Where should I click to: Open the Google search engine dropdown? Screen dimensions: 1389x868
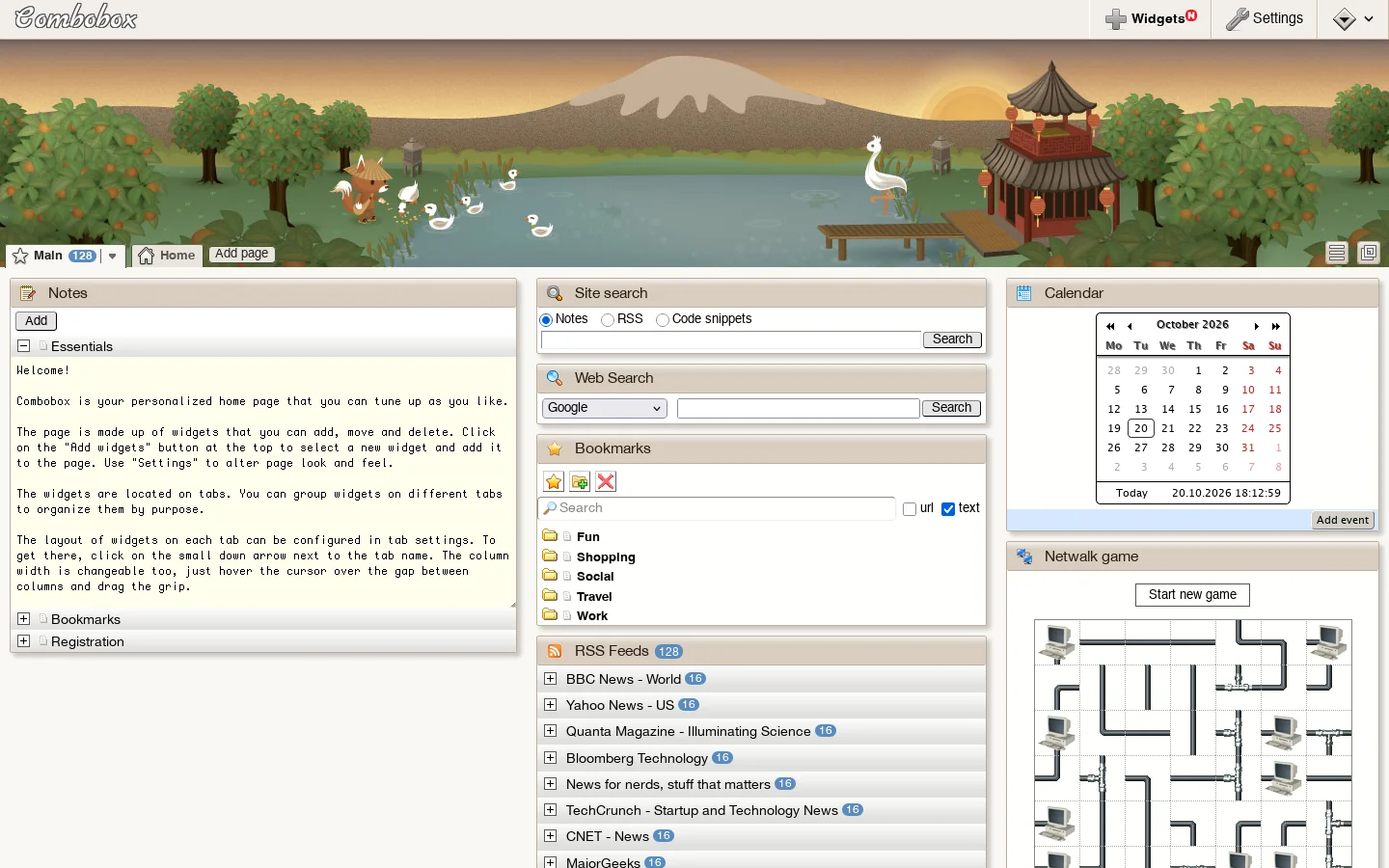[605, 408]
